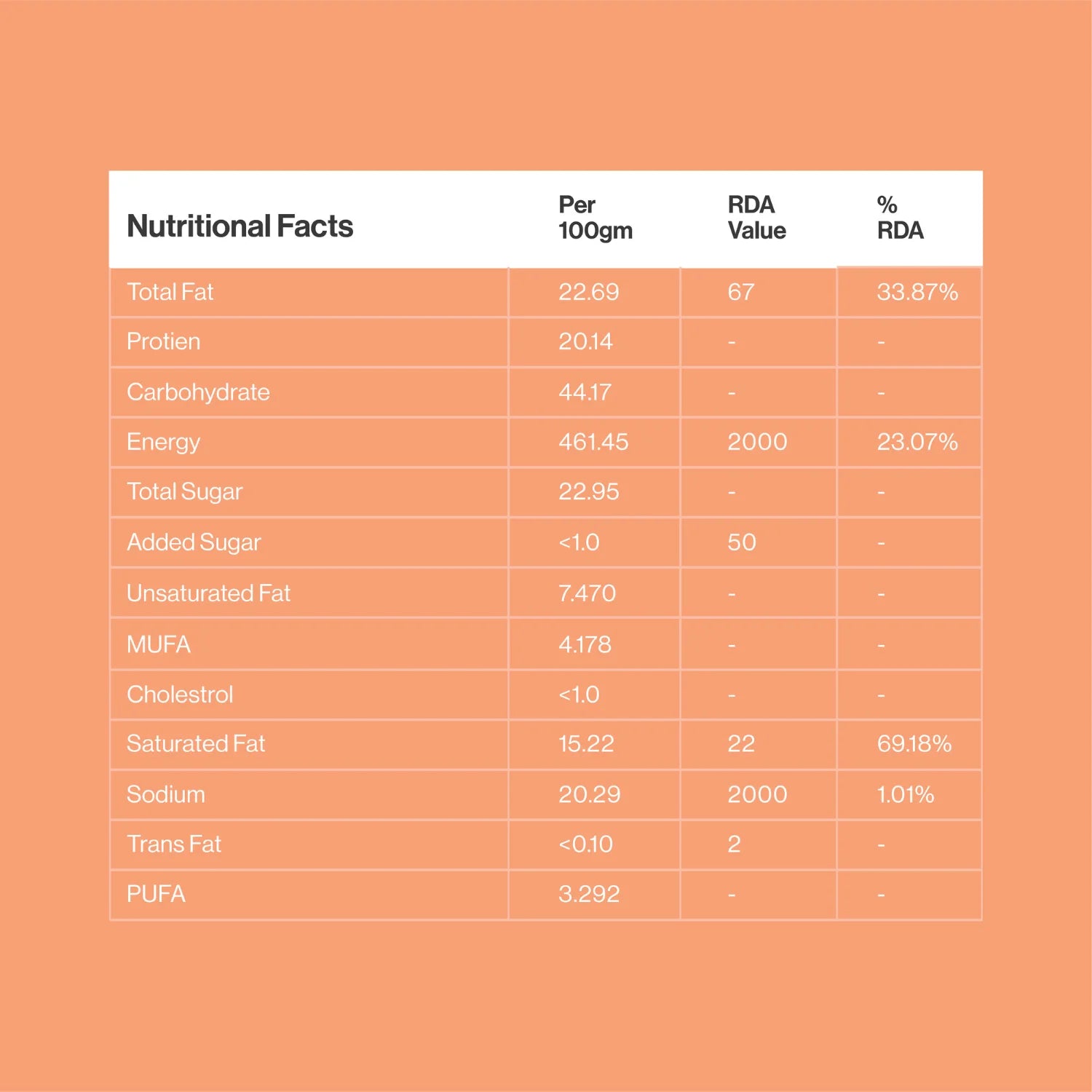Click the PUFA value 3.292
The width and height of the screenshot is (1092, 1092).
pos(588,894)
